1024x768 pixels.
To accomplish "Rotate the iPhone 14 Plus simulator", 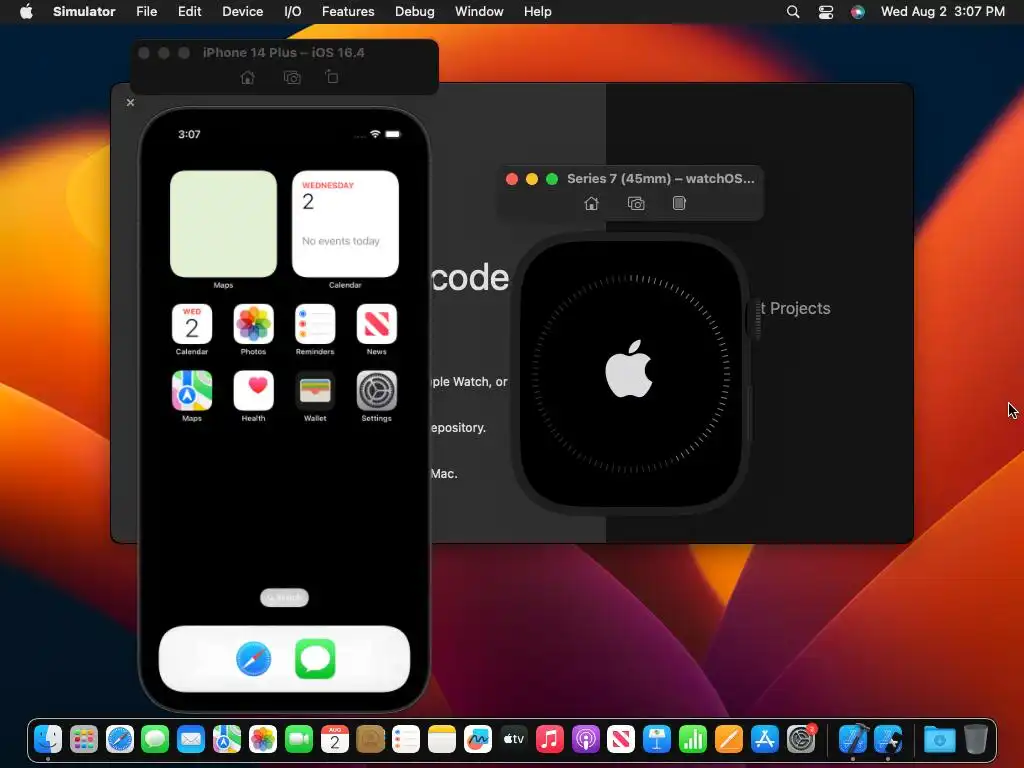I will (x=332, y=77).
